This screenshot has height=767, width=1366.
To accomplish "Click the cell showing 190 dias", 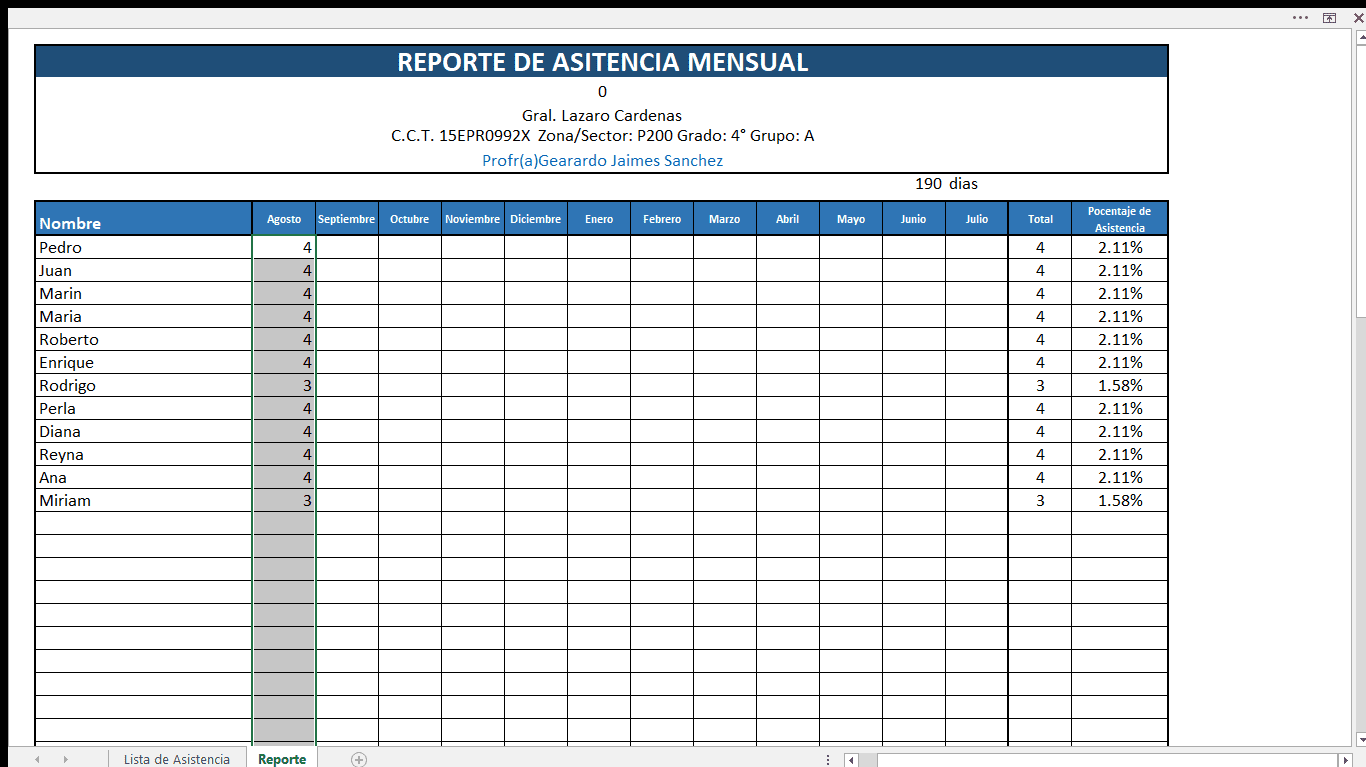I will [944, 184].
